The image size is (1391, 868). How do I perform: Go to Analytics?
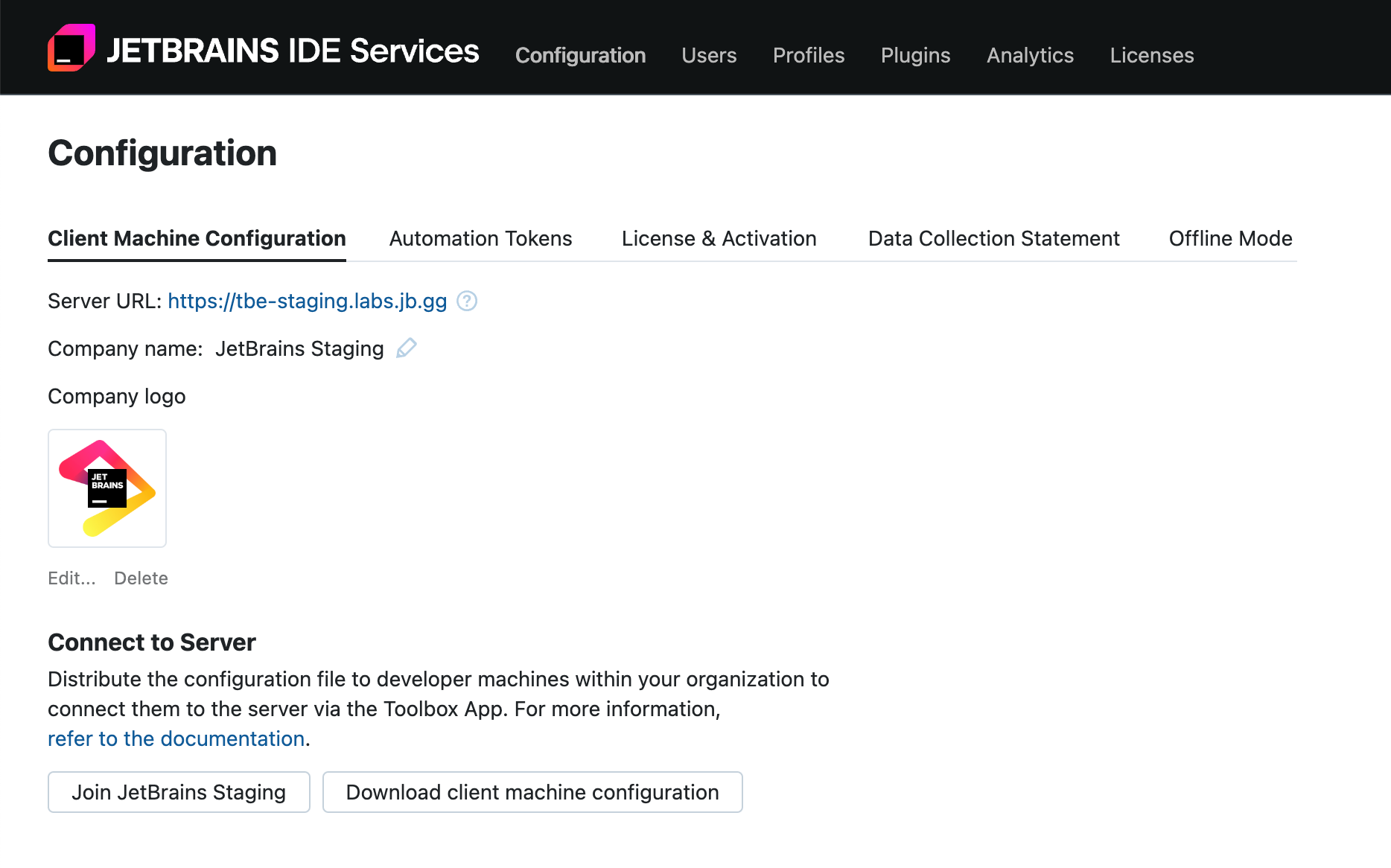1030,55
